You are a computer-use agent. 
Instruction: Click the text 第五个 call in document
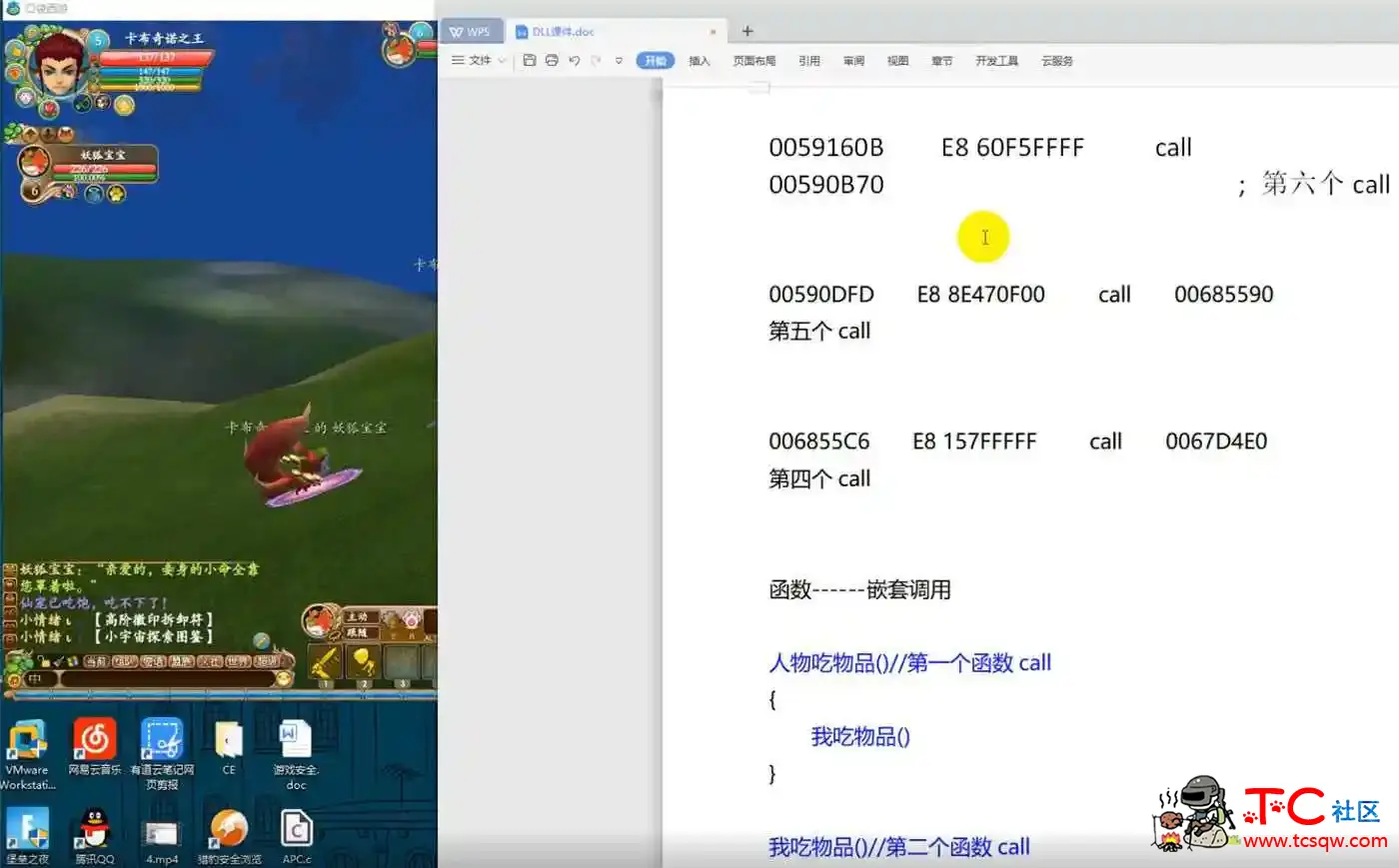click(x=819, y=331)
